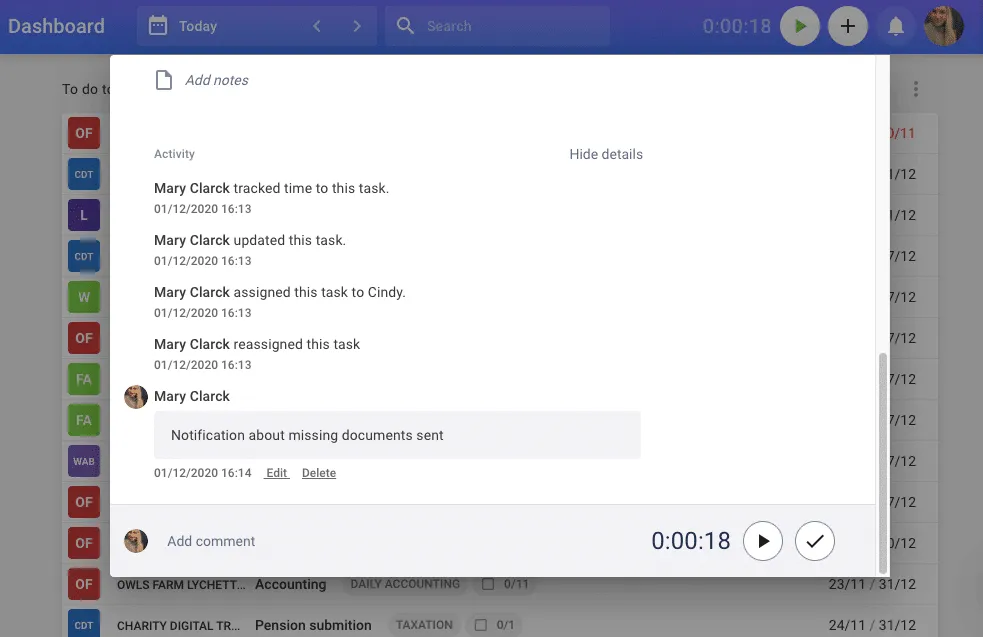This screenshot has width=983, height=637.
Task: Click 'tracked time to this task' entry
Action: tap(271, 188)
